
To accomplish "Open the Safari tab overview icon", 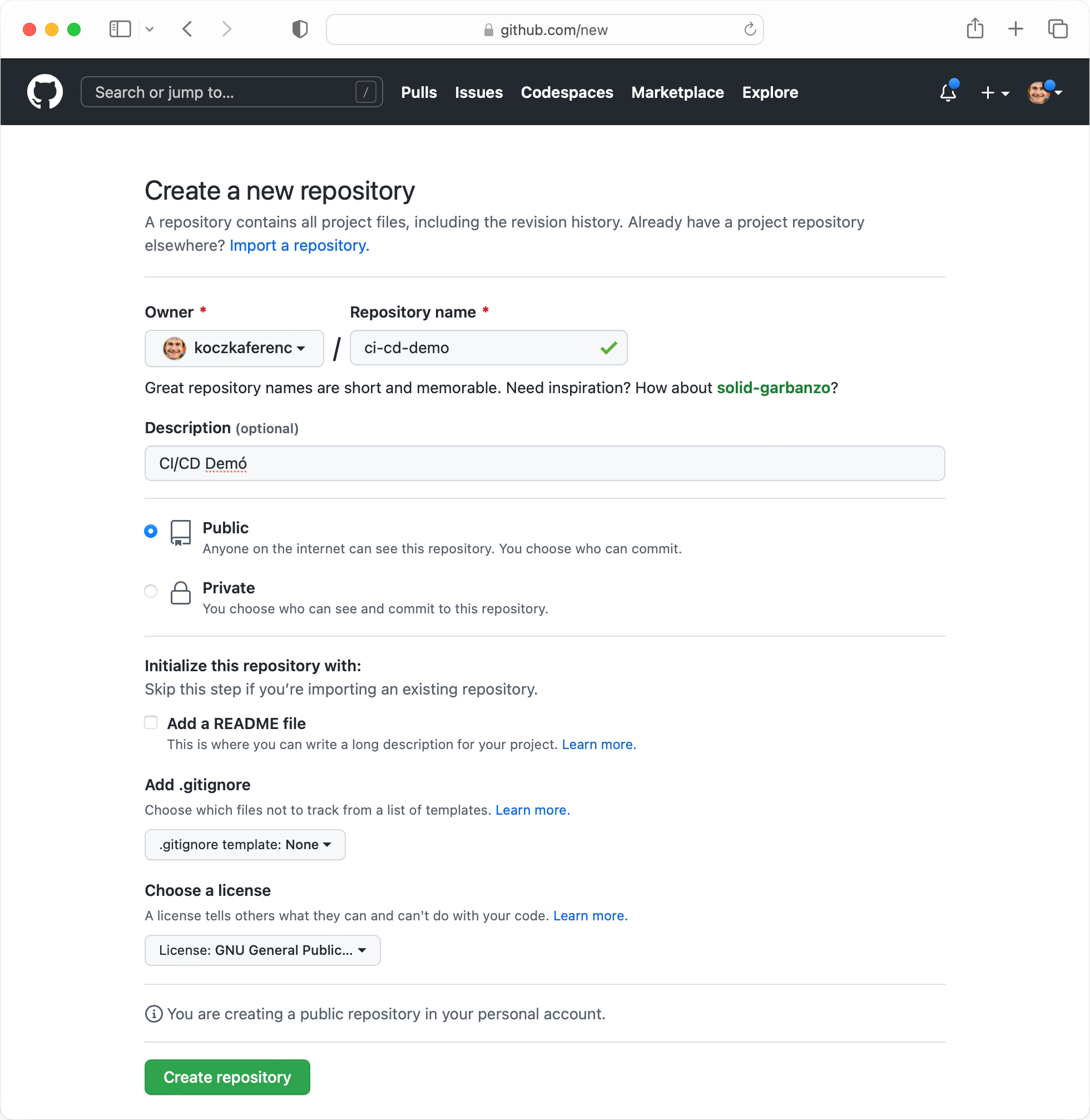I will [x=1057, y=28].
